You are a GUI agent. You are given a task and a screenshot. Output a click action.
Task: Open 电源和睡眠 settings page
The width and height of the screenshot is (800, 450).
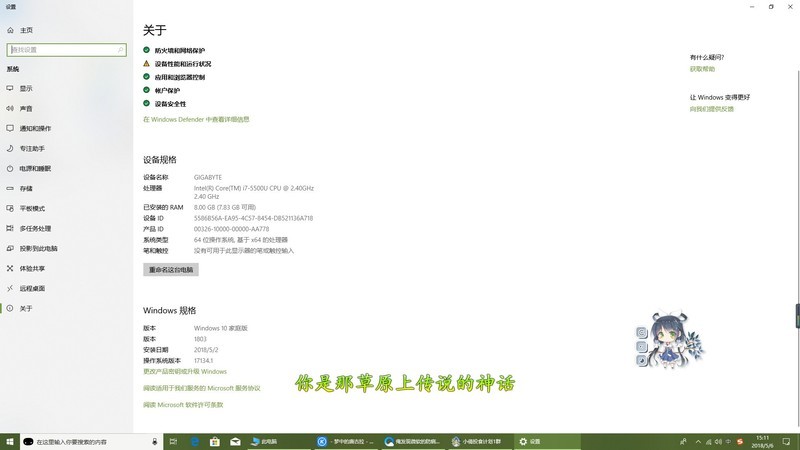[x=66, y=168]
